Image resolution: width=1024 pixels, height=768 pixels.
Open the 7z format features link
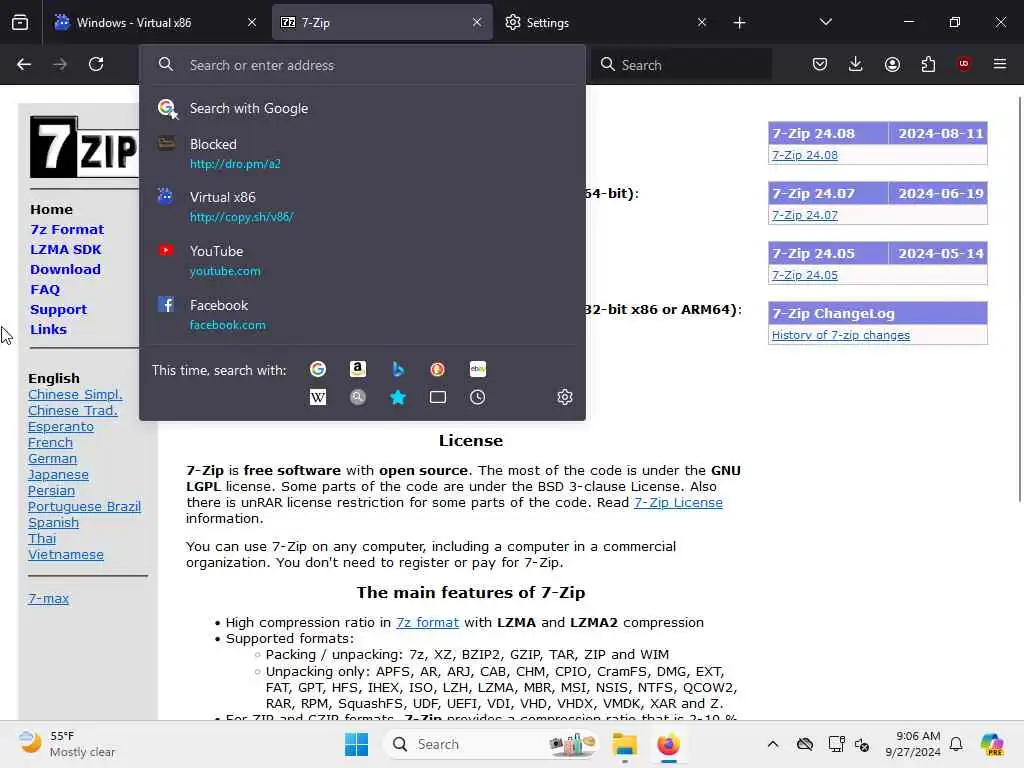427,623
